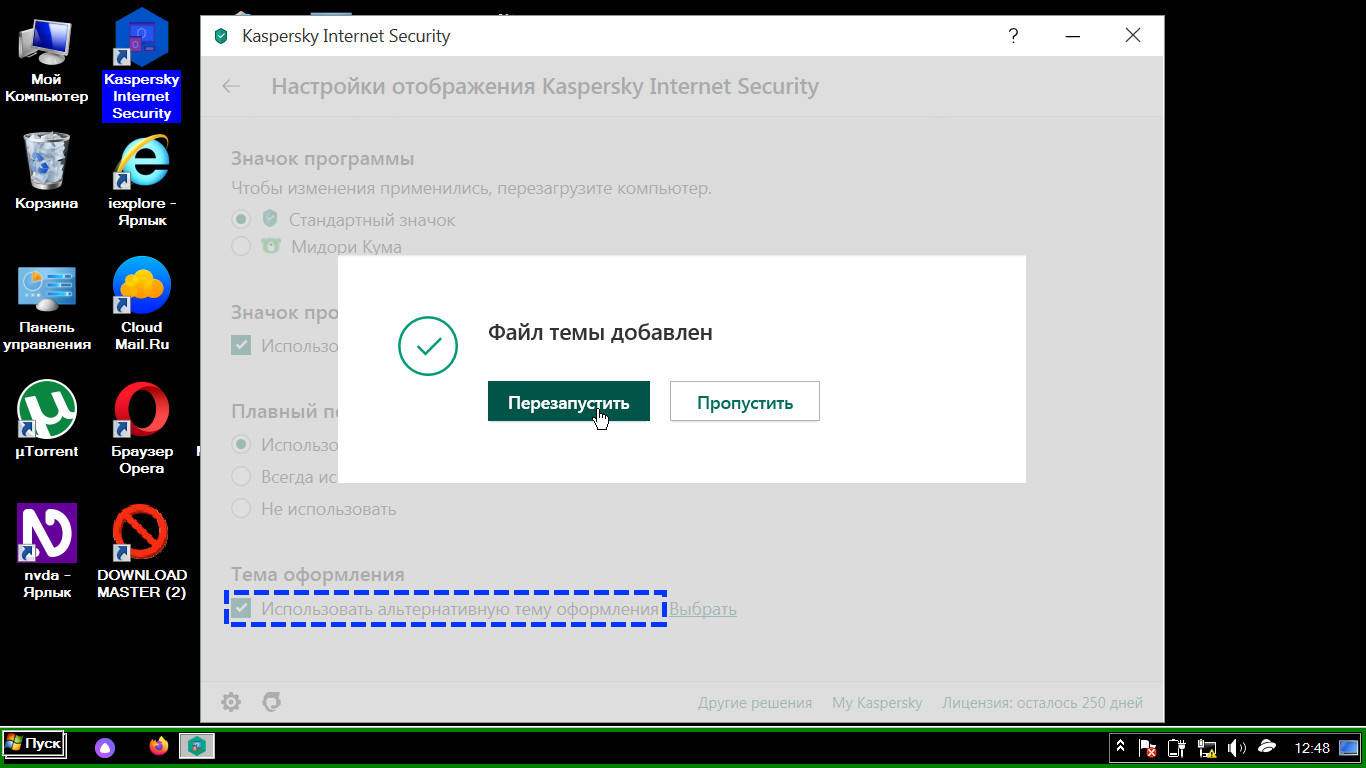This screenshot has width=1366, height=768.
Task: Open the Мой Компьютер desktop icon
Action: point(46,45)
